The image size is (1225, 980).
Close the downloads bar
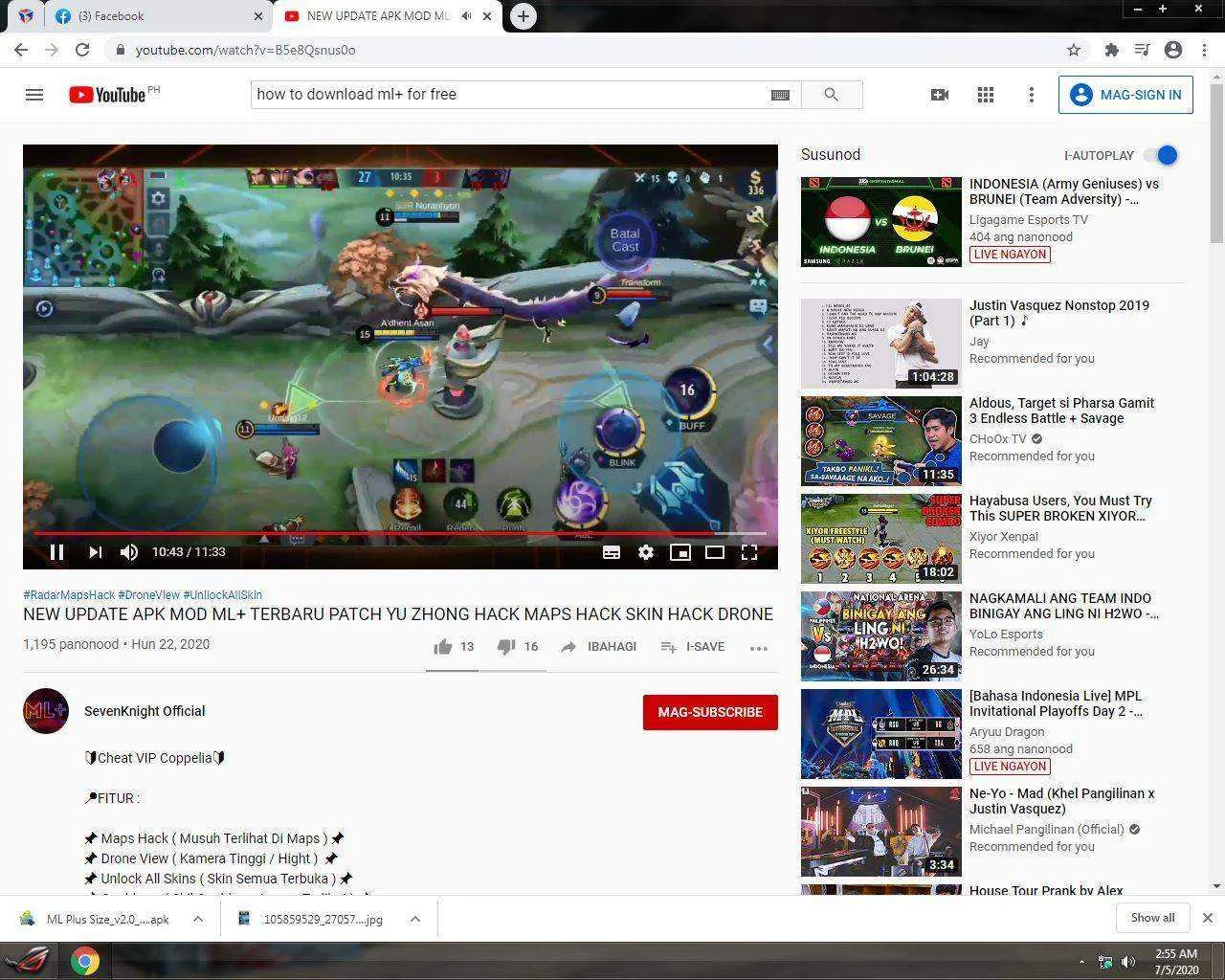[x=1208, y=918]
